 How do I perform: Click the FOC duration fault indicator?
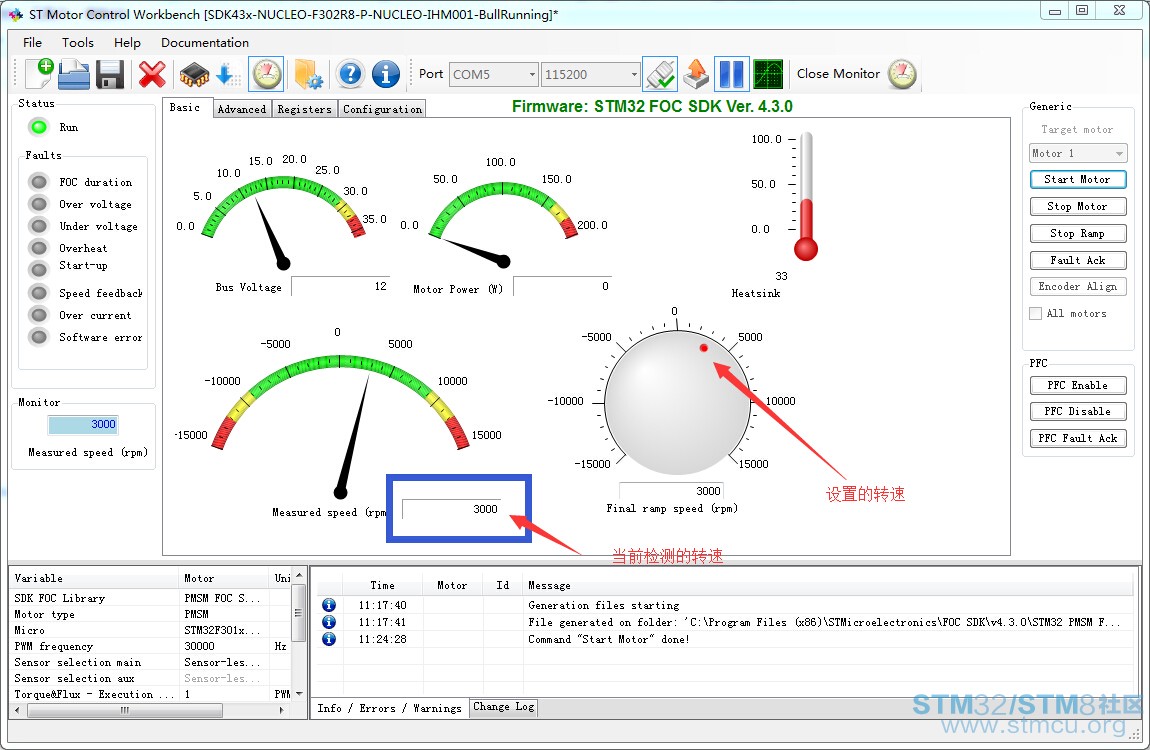coord(39,181)
